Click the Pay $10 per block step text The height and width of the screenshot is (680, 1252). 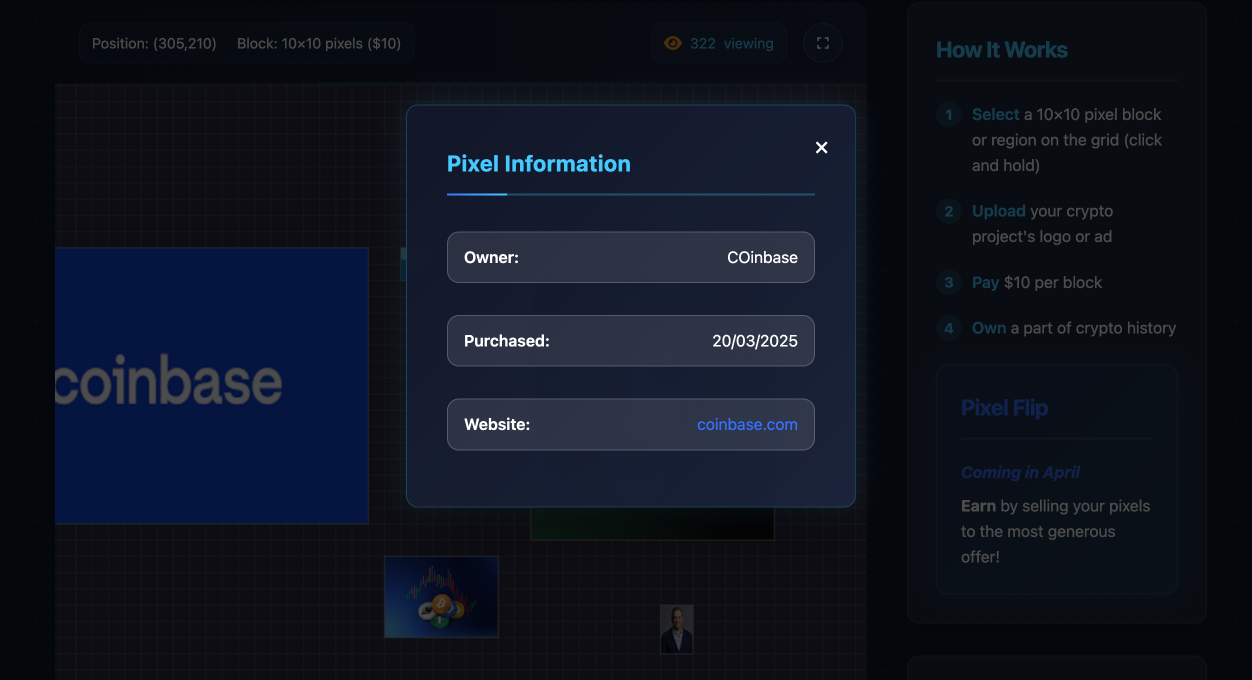[1037, 283]
